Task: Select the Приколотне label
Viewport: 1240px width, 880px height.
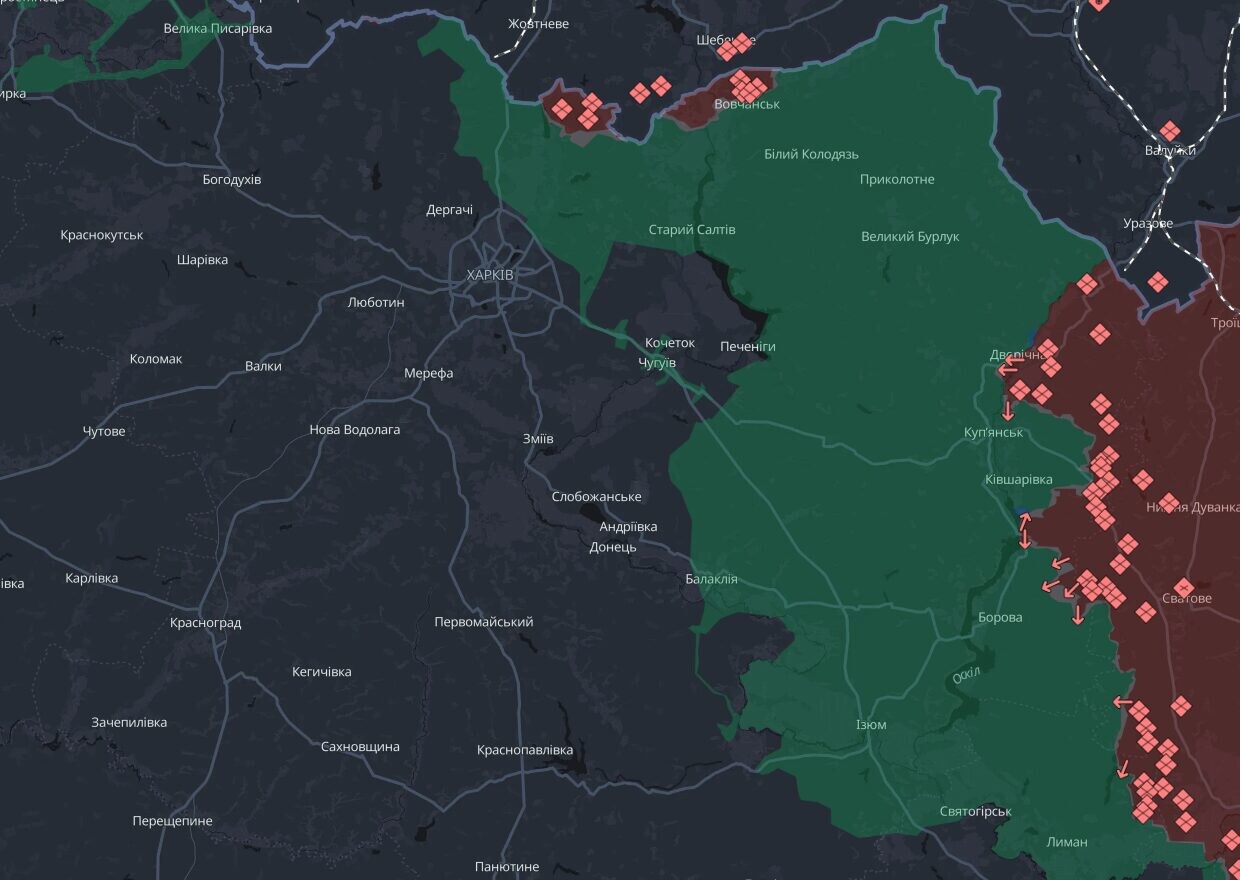Action: tap(897, 179)
